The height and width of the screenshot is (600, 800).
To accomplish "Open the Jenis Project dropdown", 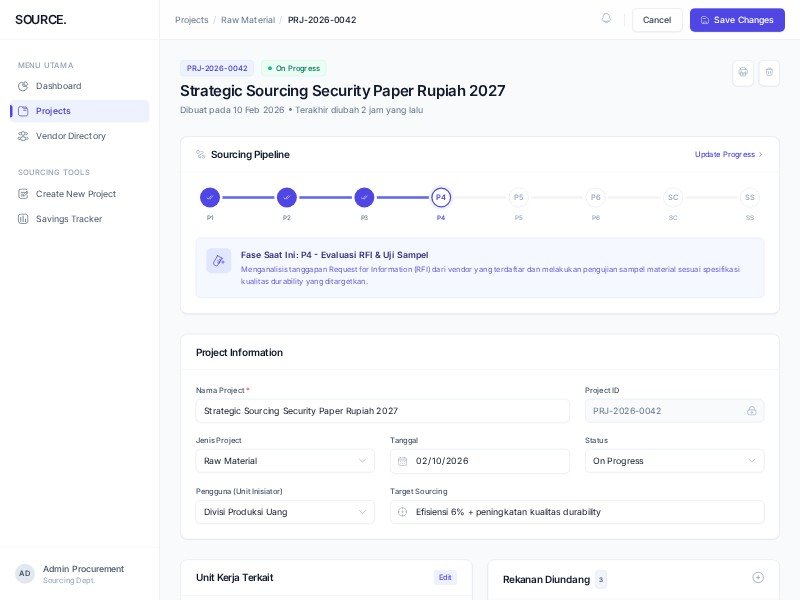I will pos(285,461).
